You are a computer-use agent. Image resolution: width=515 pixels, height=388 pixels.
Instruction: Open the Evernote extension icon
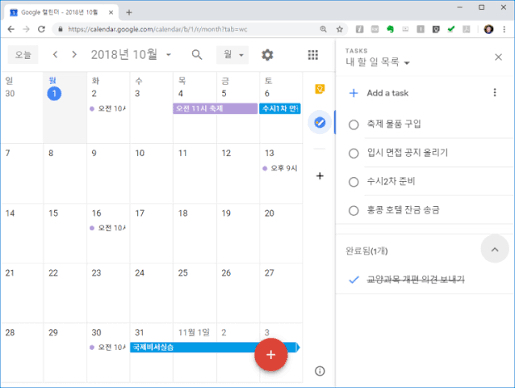tap(390, 29)
